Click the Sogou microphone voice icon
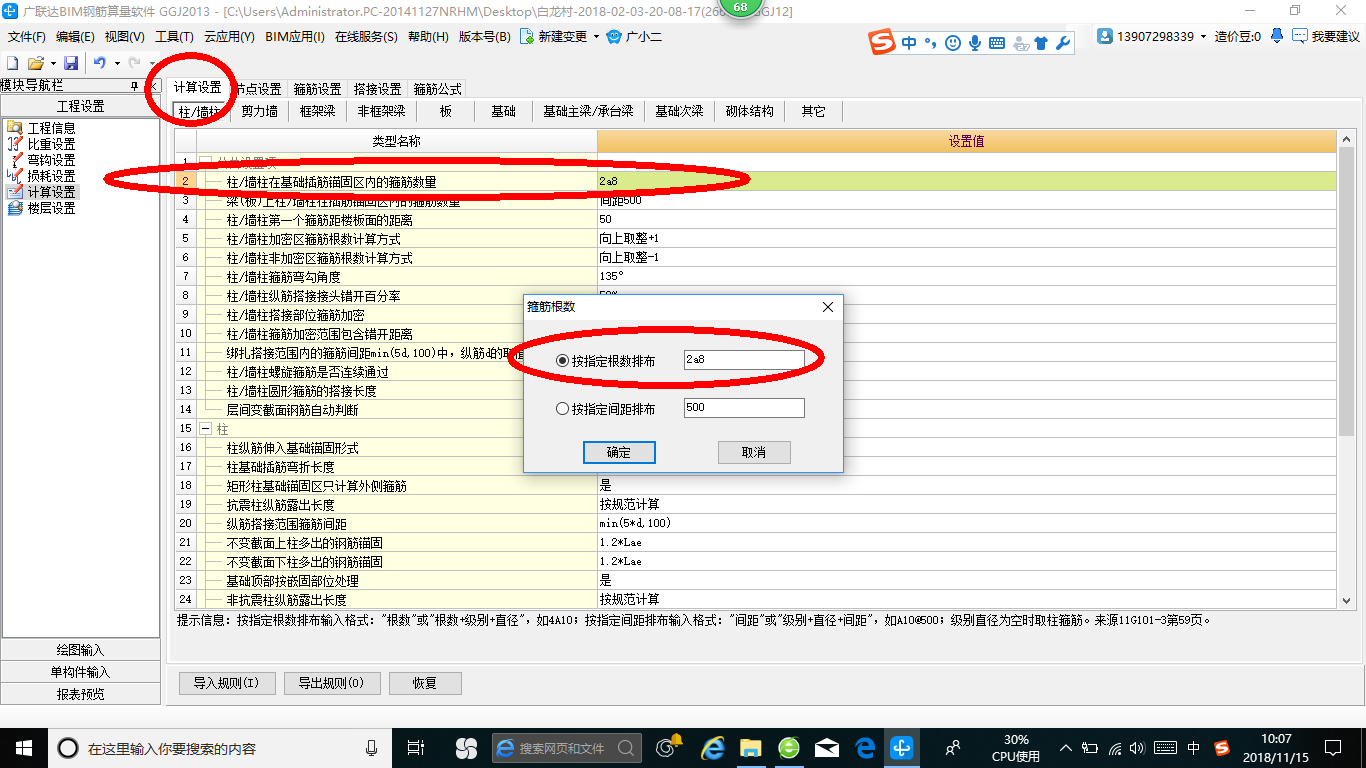 974,43
